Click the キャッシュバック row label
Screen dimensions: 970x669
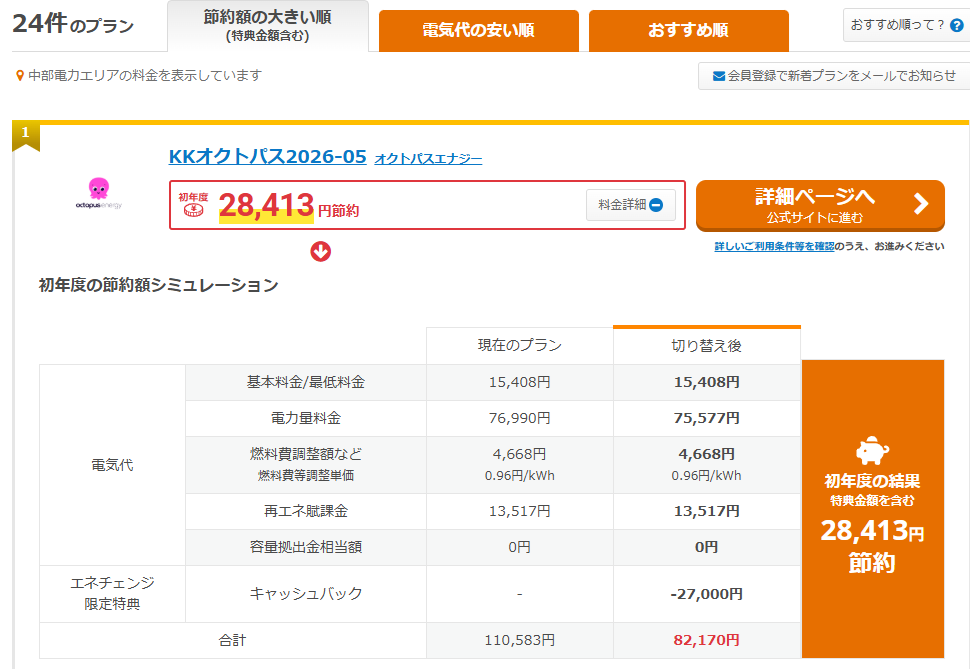[306, 593]
